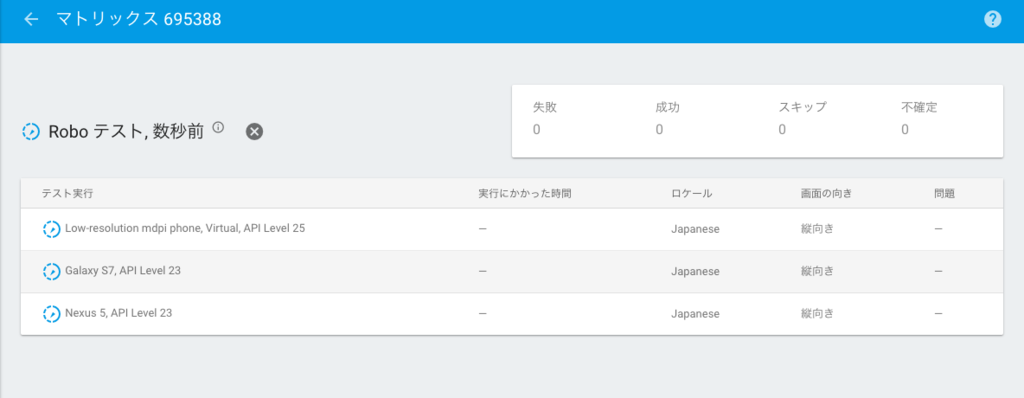This screenshot has width=1024, height=398.
Task: Click the 問題 column header
Action: pyautogui.click(x=945, y=193)
